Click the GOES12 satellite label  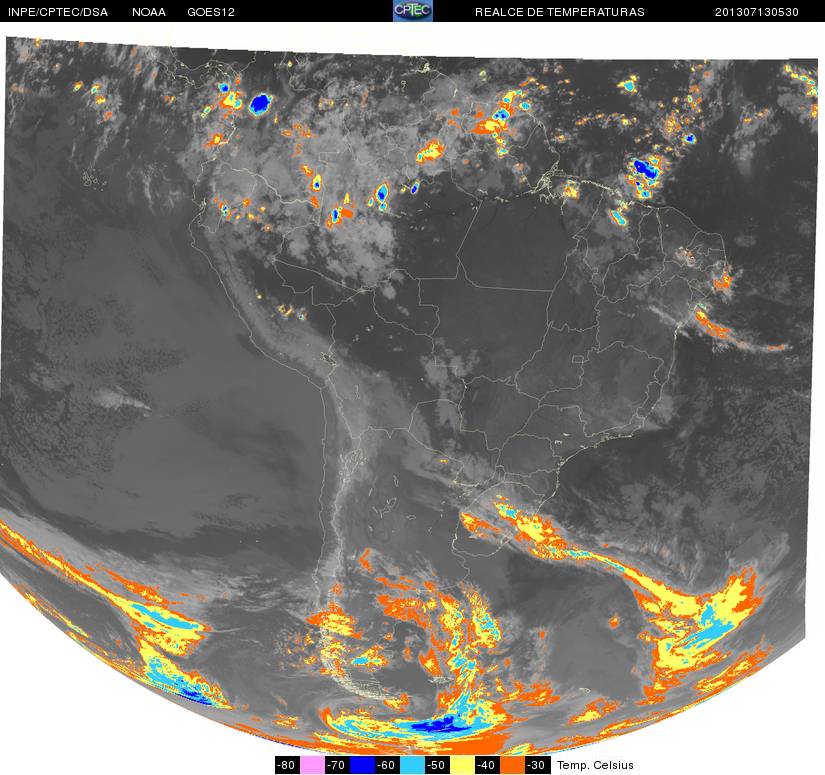211,12
